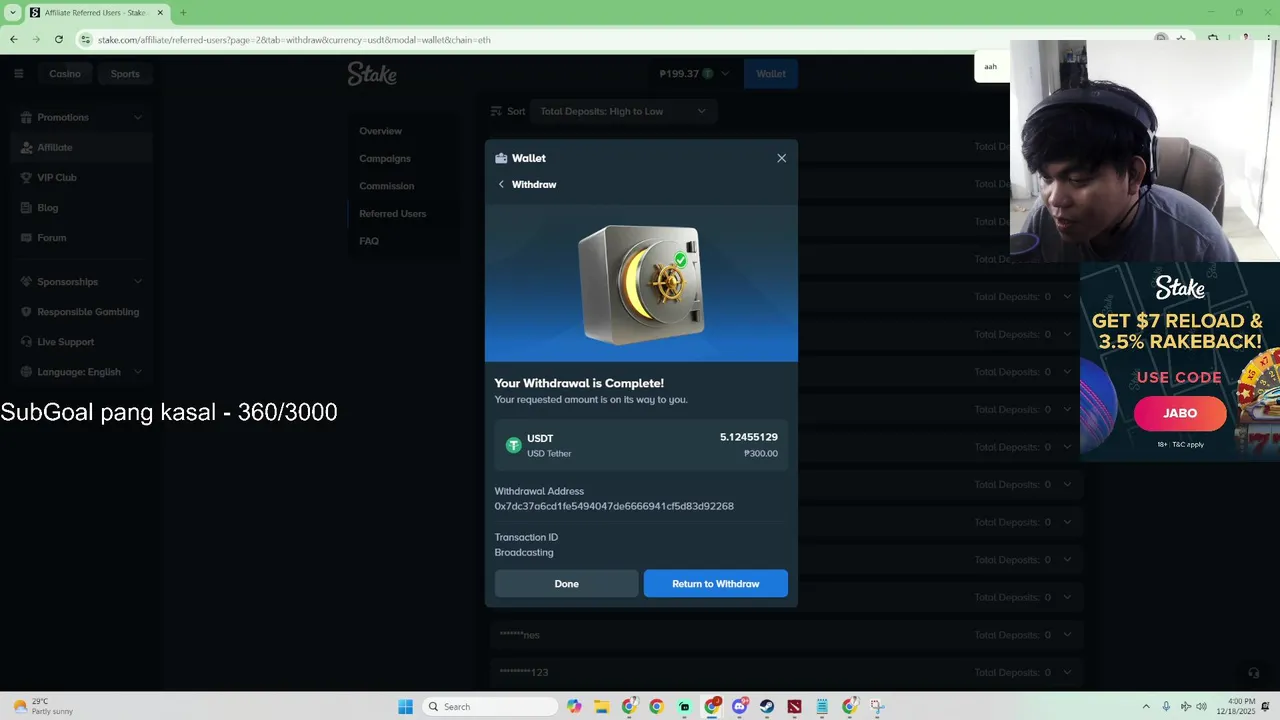The width and height of the screenshot is (1280, 720).
Task: Click the volume speaker tray icon
Action: click(1201, 706)
